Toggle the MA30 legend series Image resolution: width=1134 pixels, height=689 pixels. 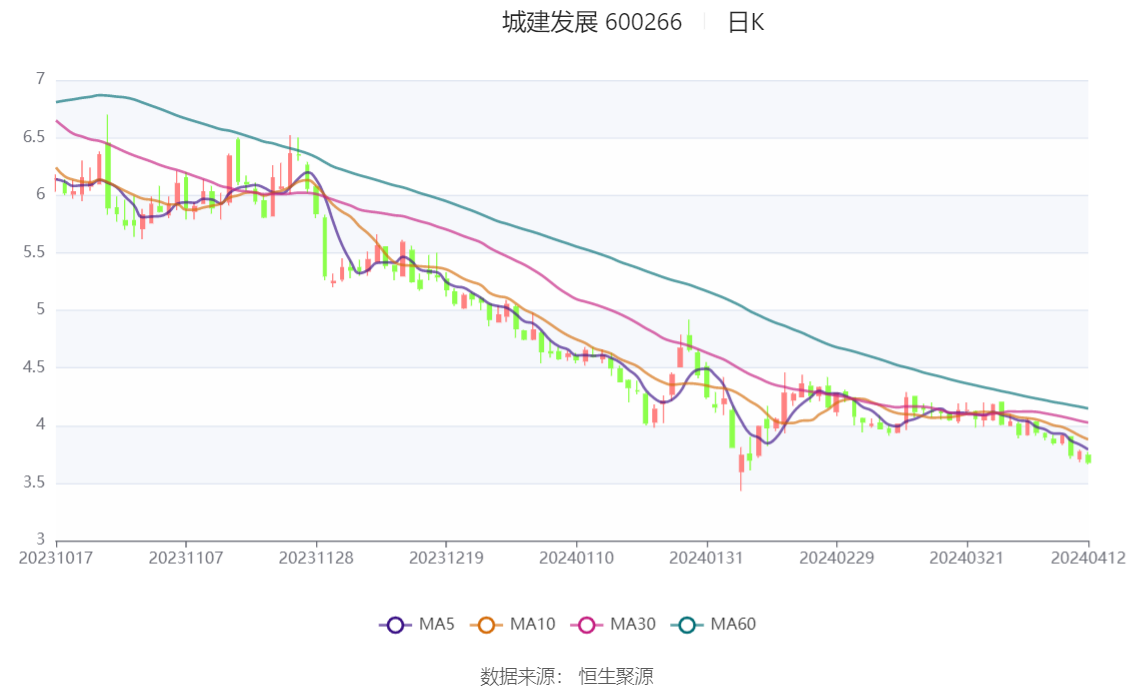tap(613, 625)
